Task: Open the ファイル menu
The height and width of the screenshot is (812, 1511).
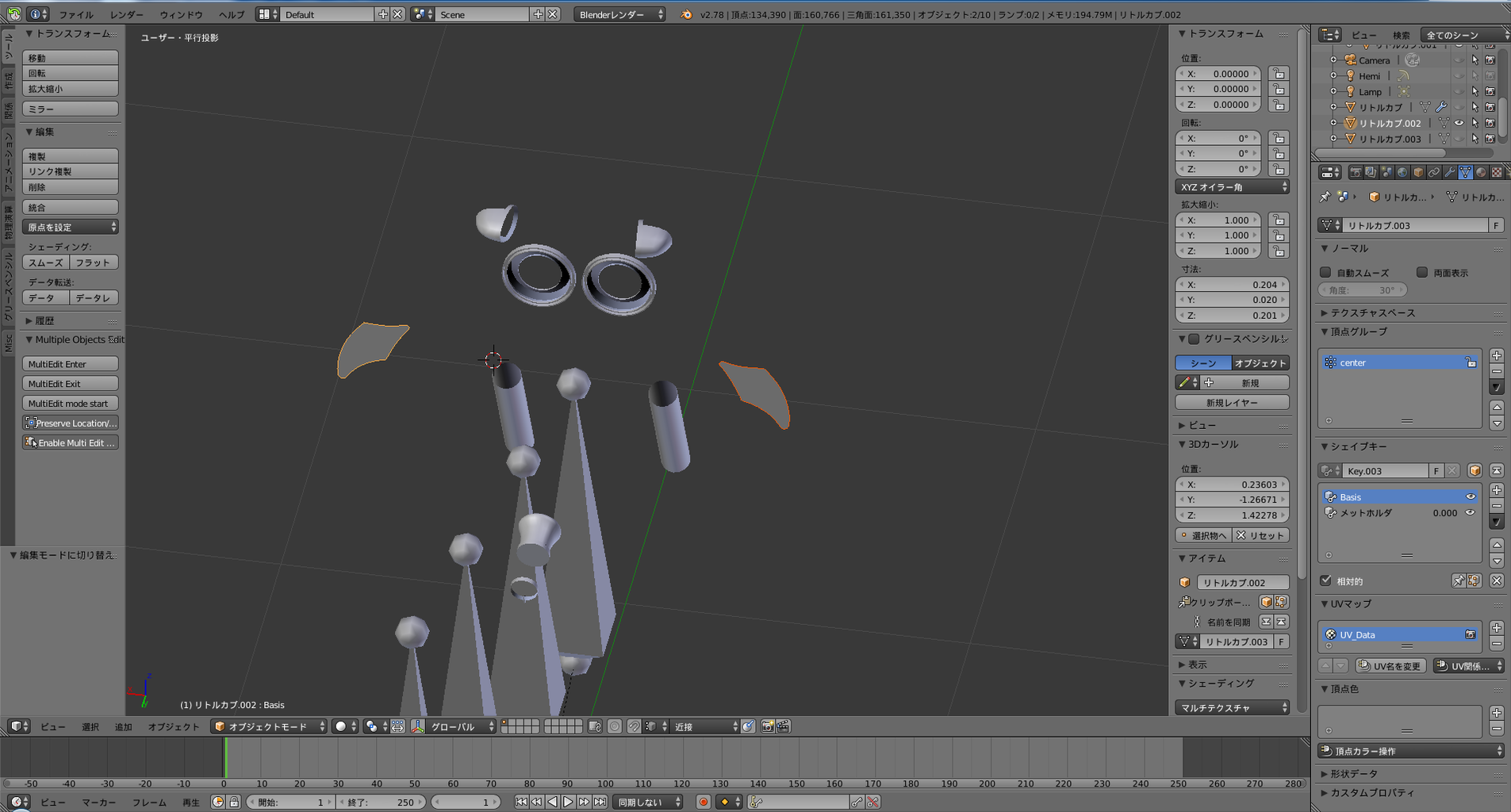Action: point(76,14)
